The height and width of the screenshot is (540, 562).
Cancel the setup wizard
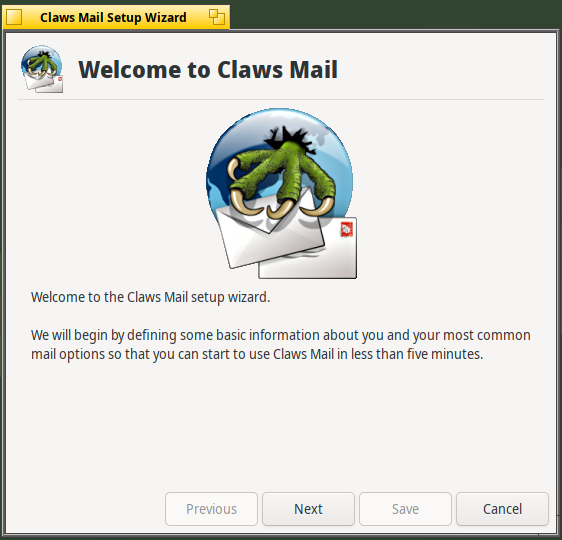[x=502, y=509]
